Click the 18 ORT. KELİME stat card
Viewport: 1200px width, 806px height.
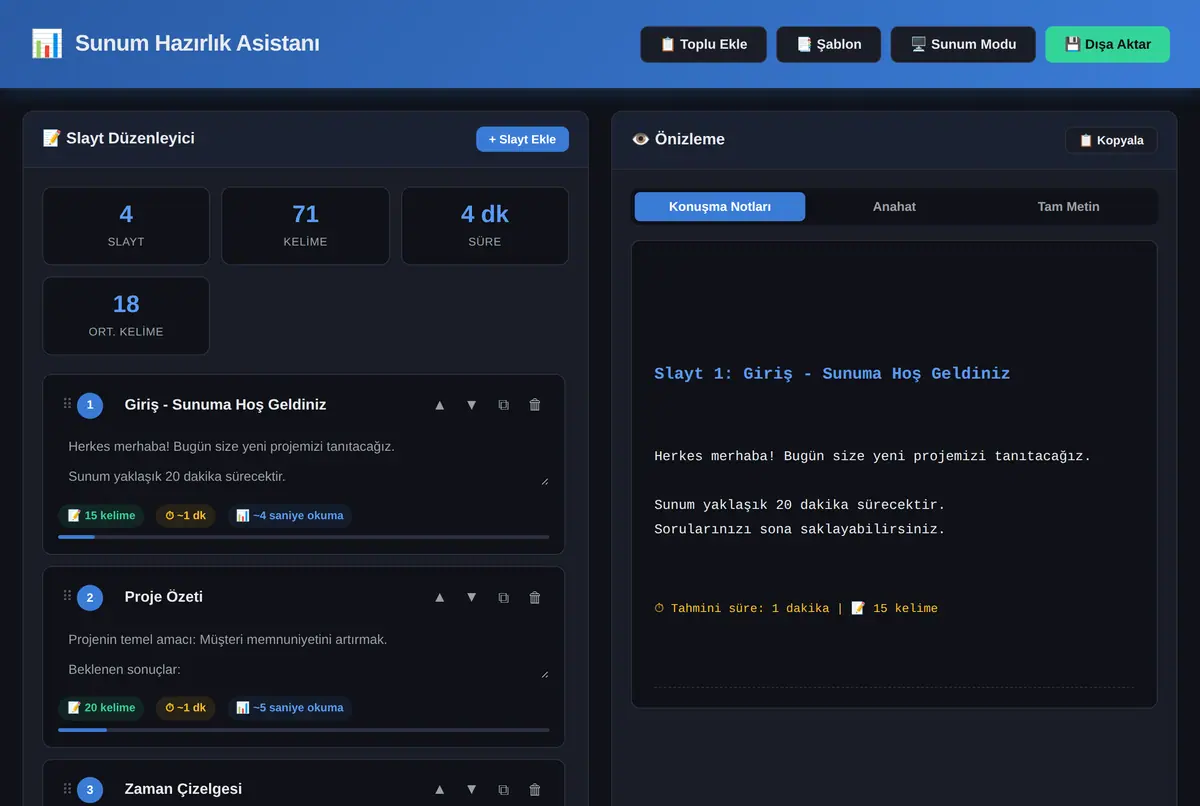[x=126, y=316]
